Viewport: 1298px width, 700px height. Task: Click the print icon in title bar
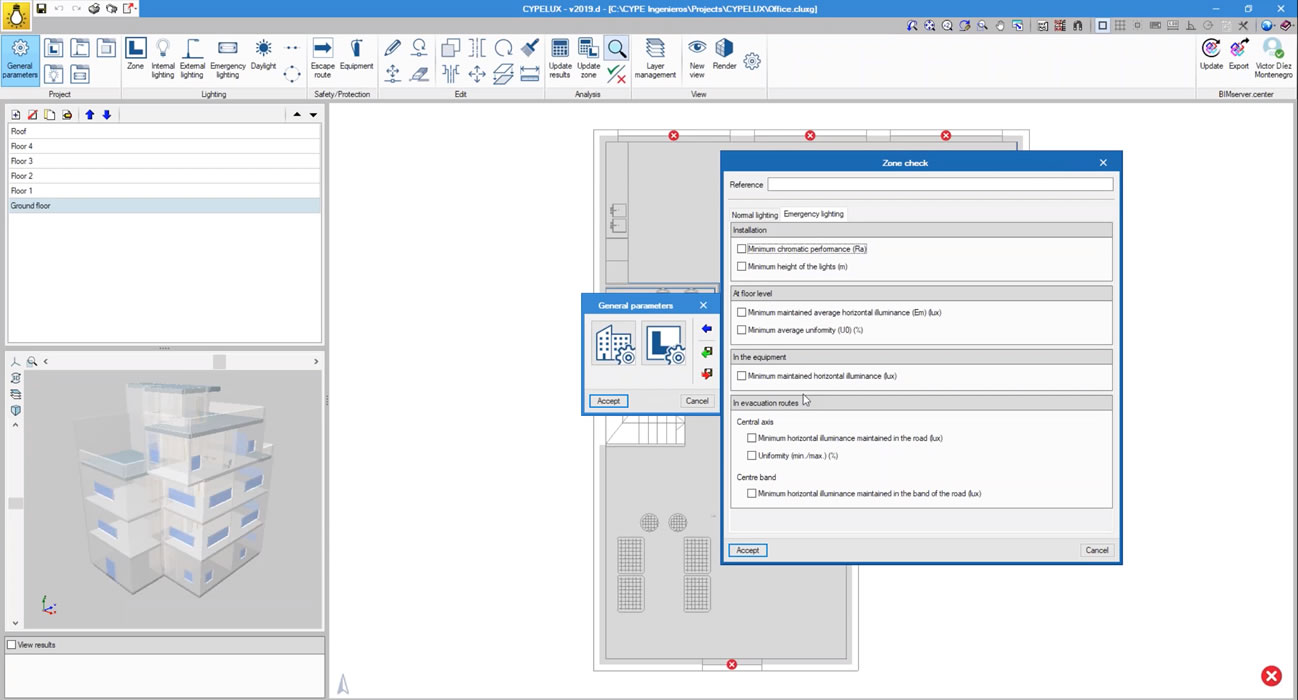click(94, 9)
